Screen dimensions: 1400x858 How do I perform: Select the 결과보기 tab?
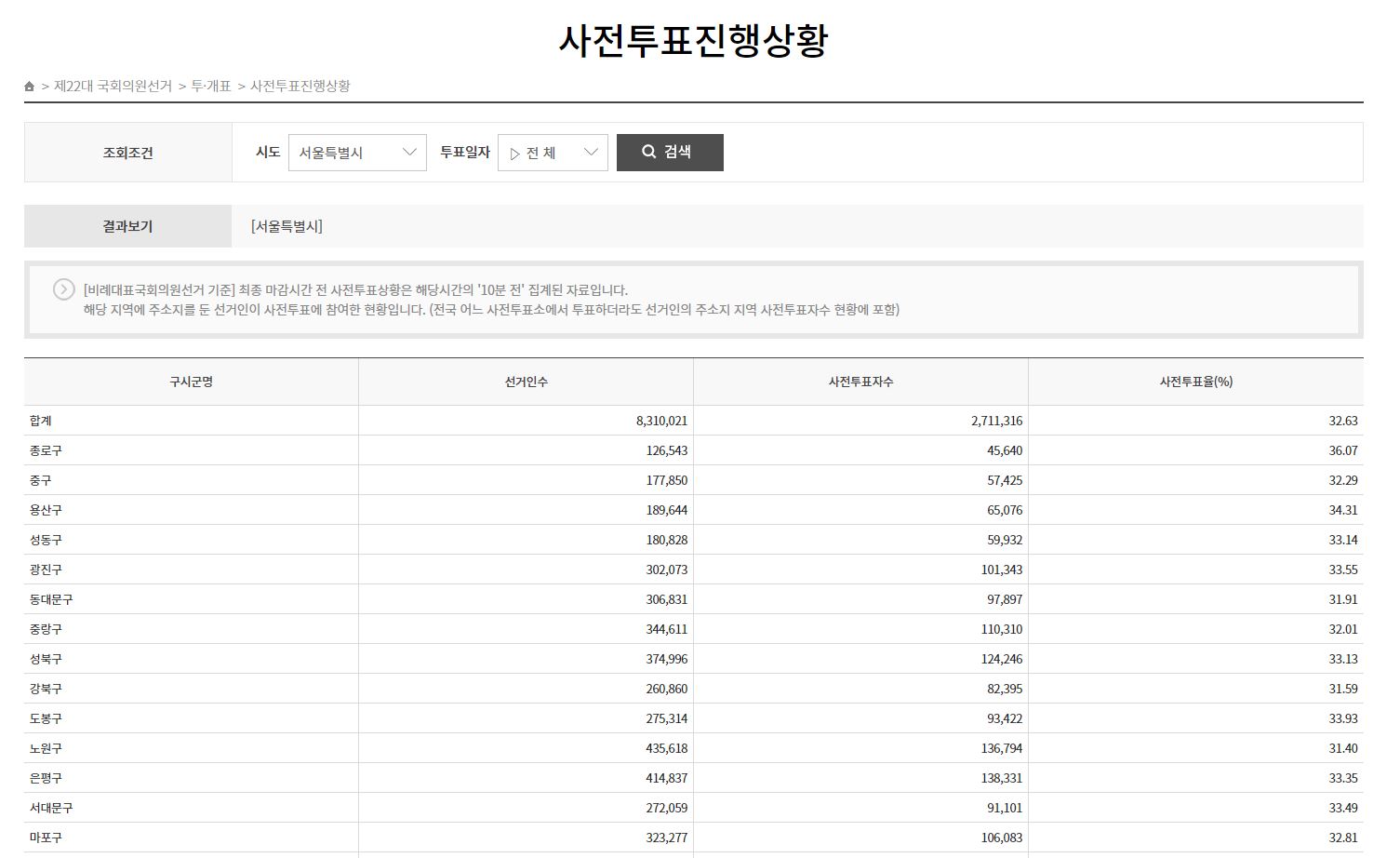127,225
